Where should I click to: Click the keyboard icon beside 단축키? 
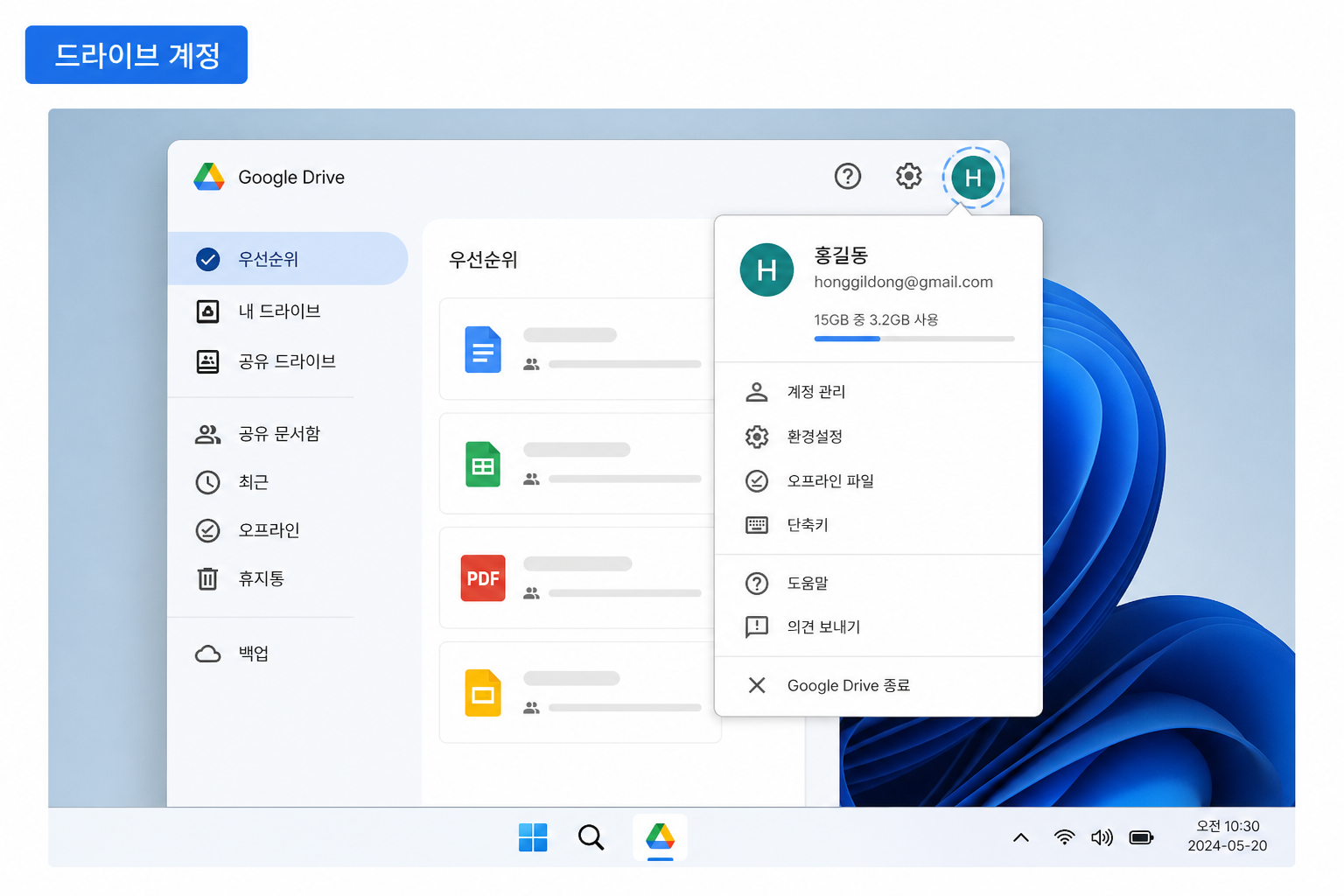[757, 525]
